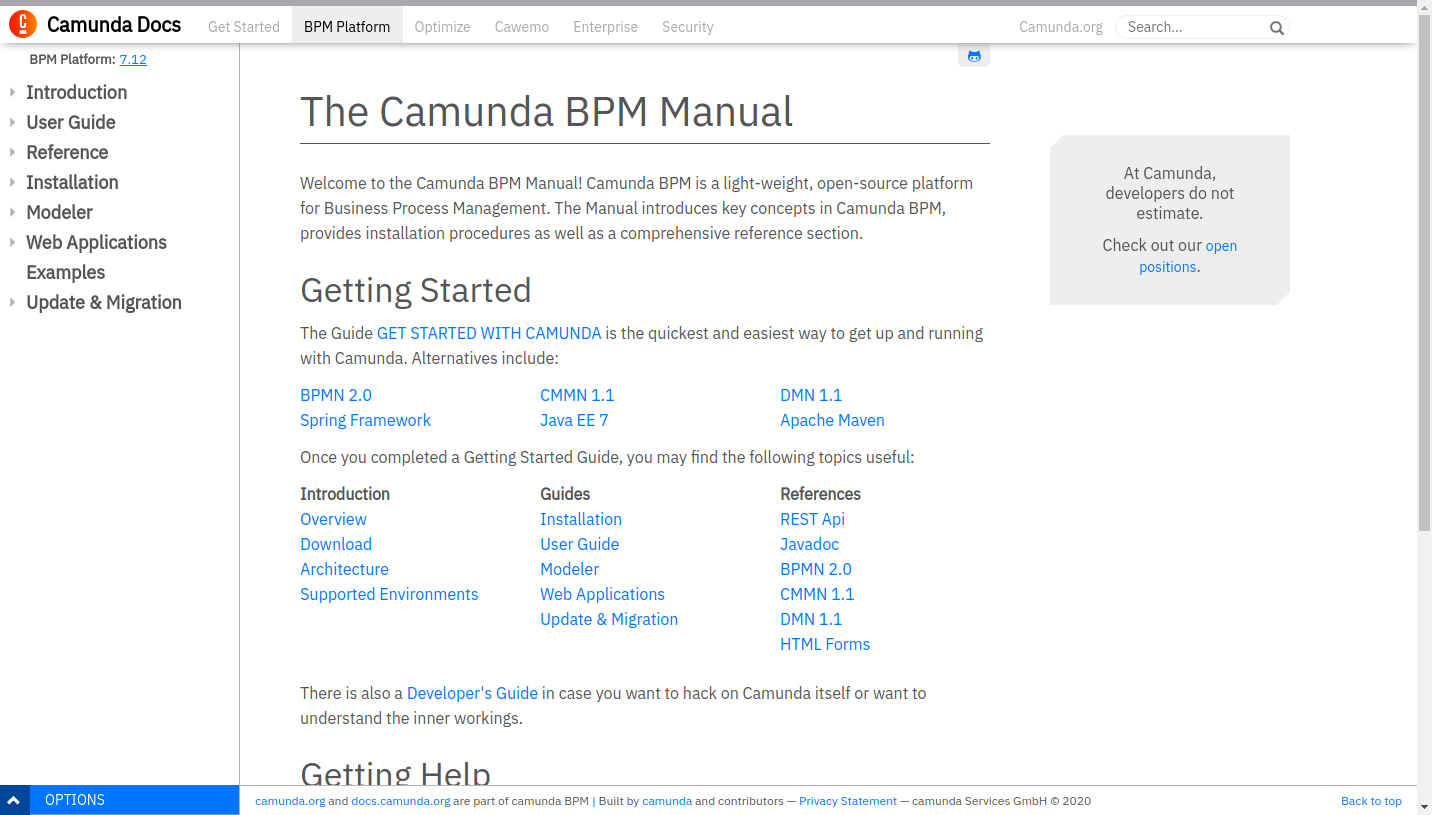Image resolution: width=1432 pixels, height=815 pixels.
Task: Open Installation in the sidebar
Action: tap(72, 182)
